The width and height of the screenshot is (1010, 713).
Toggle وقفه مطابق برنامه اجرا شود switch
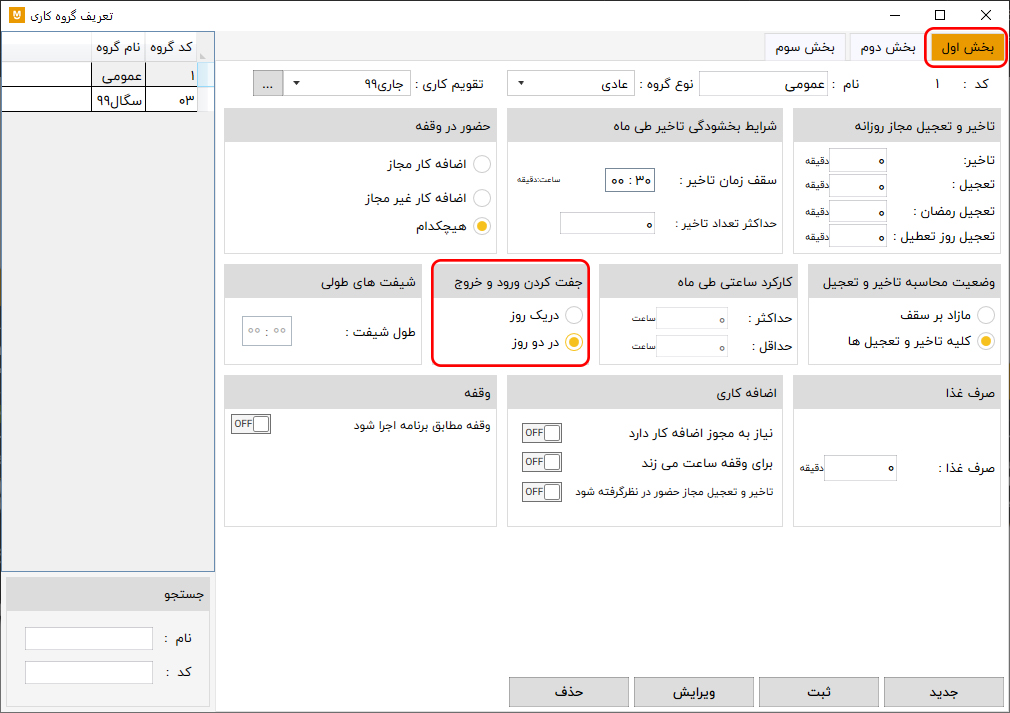point(251,424)
